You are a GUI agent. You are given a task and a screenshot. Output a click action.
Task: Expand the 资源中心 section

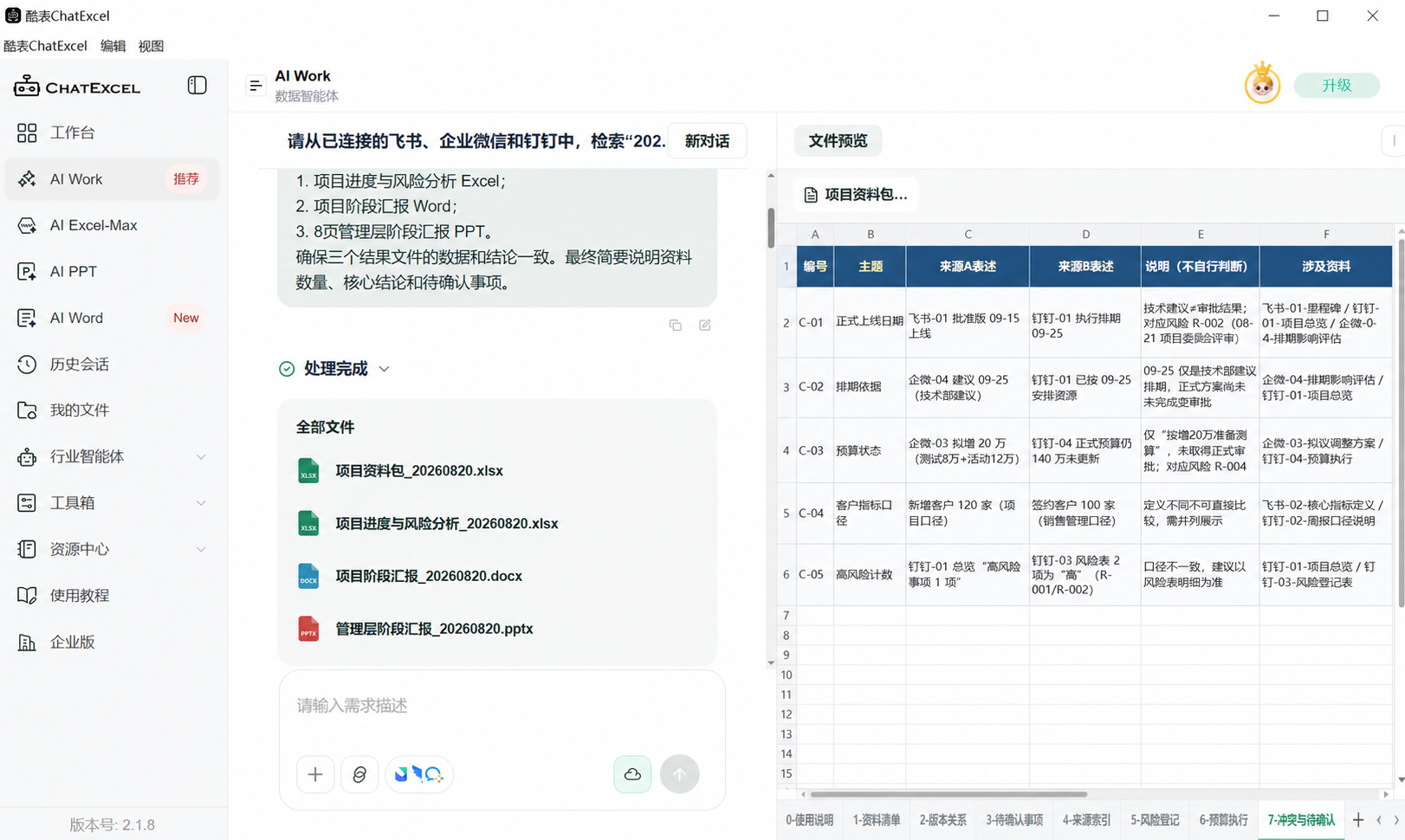click(x=201, y=550)
